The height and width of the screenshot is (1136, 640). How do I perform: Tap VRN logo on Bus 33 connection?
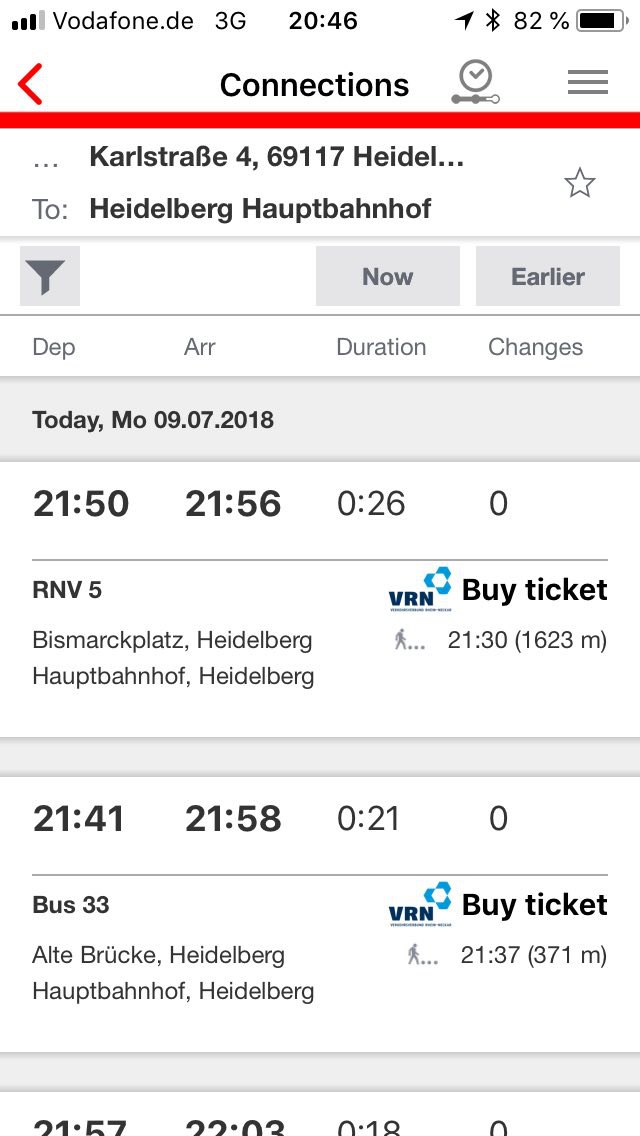419,905
